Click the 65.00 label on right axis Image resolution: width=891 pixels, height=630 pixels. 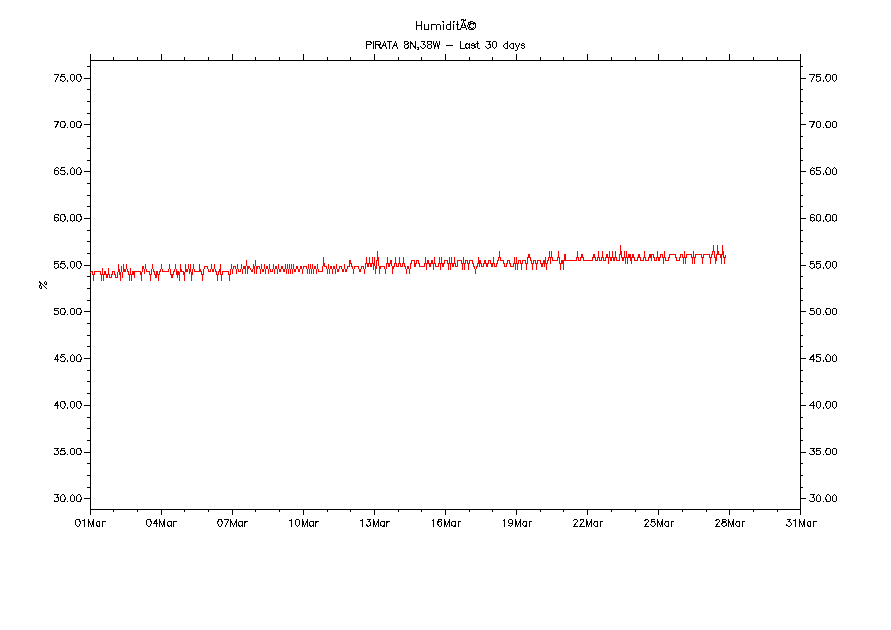click(x=823, y=172)
